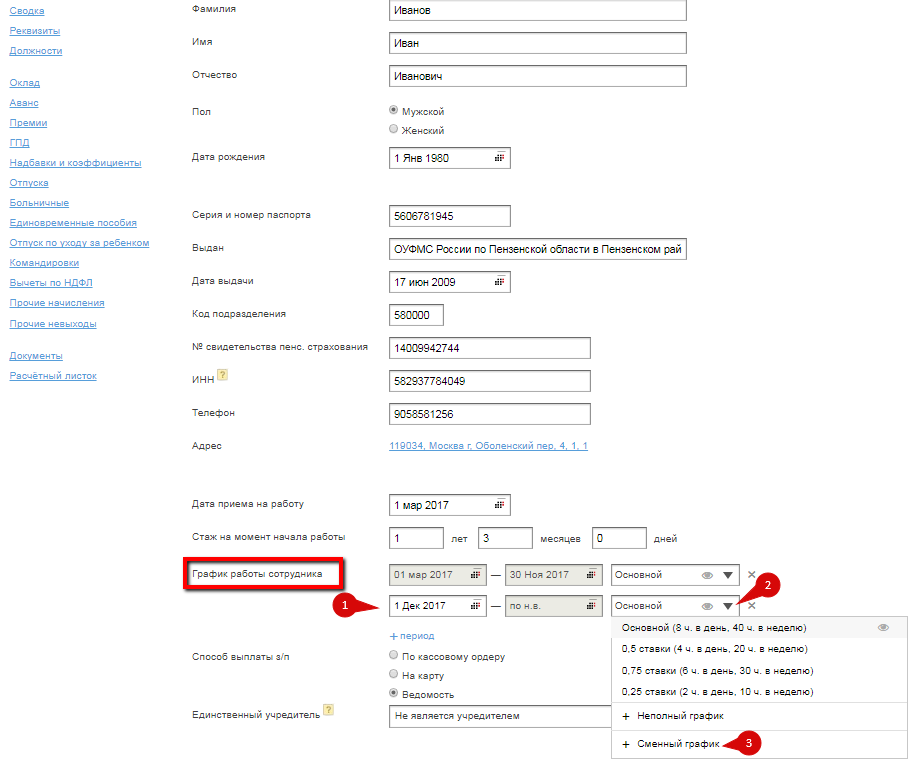Image resolution: width=924 pixels, height=768 pixels.
Task: Open calendar icon in Дата приема на работу
Action: [x=499, y=504]
